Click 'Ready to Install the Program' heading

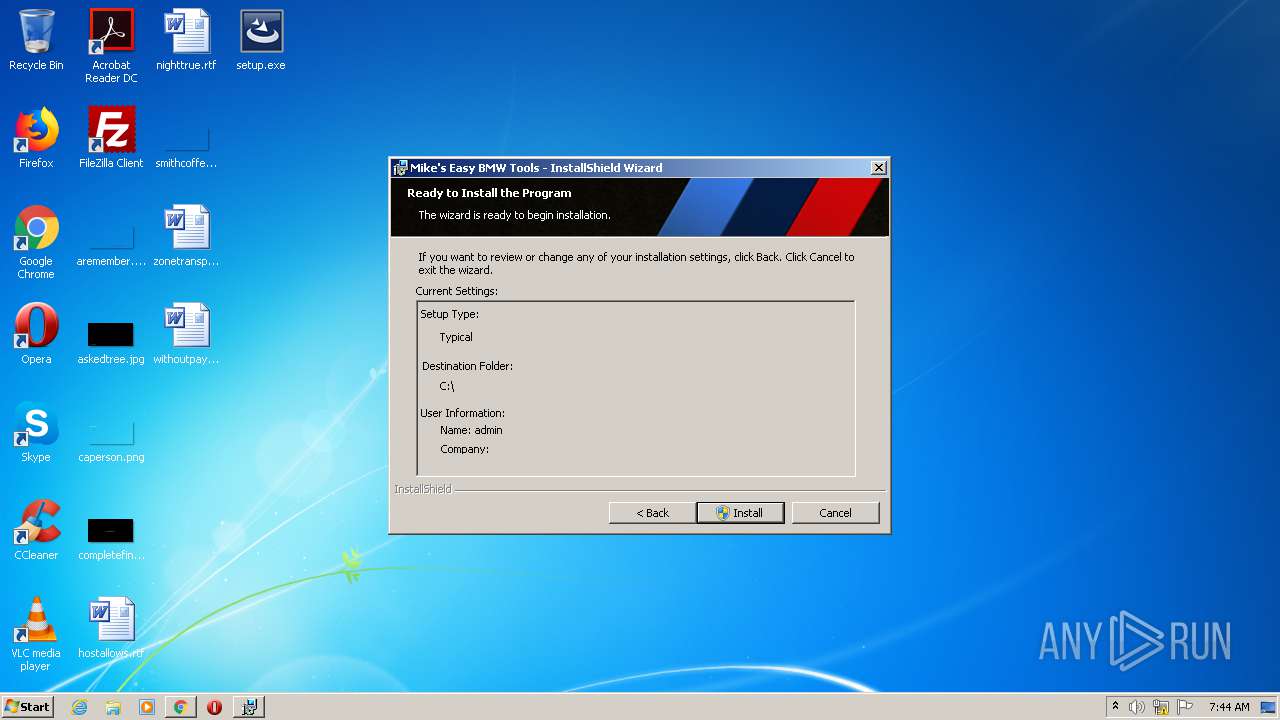[x=489, y=193]
